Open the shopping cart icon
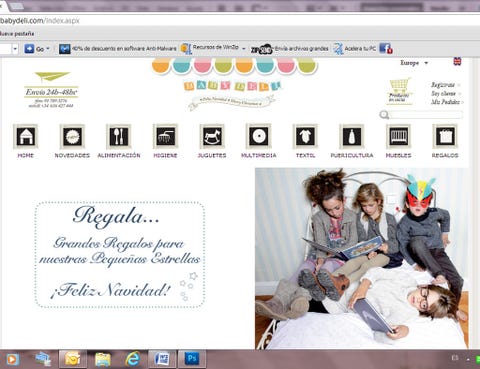480x369 pixels. [399, 91]
